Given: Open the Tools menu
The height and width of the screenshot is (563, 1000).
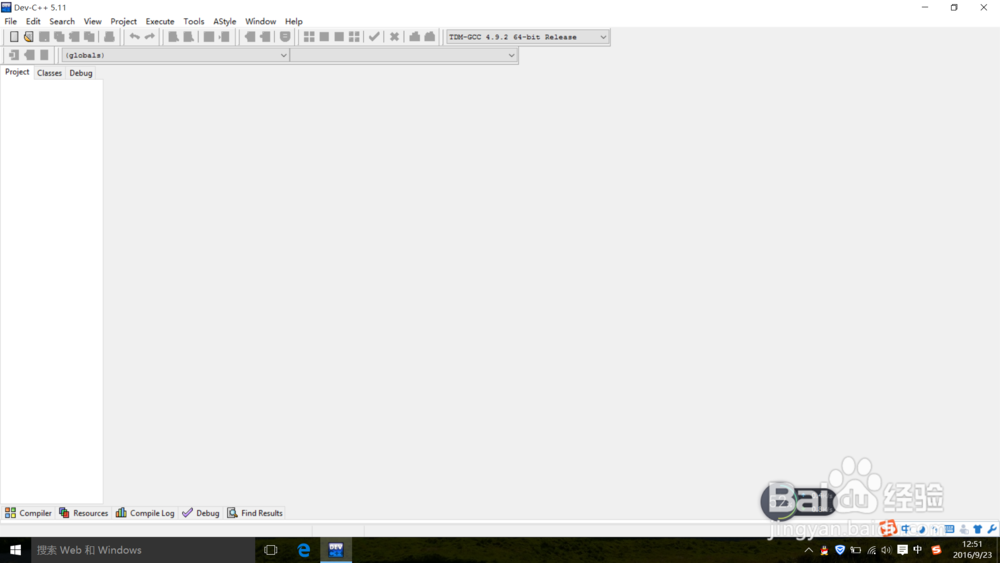Looking at the screenshot, I should (193, 21).
